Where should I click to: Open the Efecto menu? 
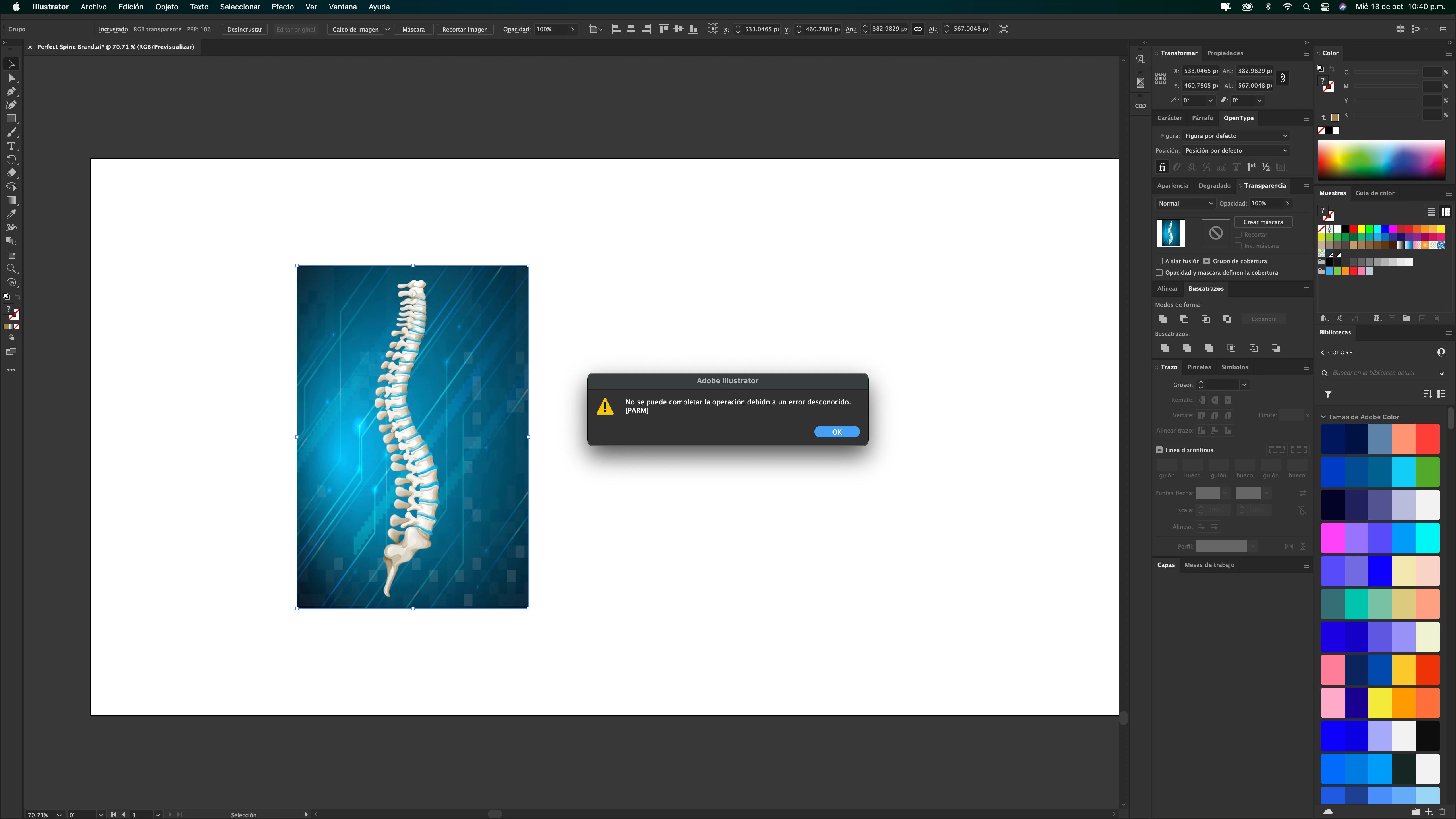(282, 7)
